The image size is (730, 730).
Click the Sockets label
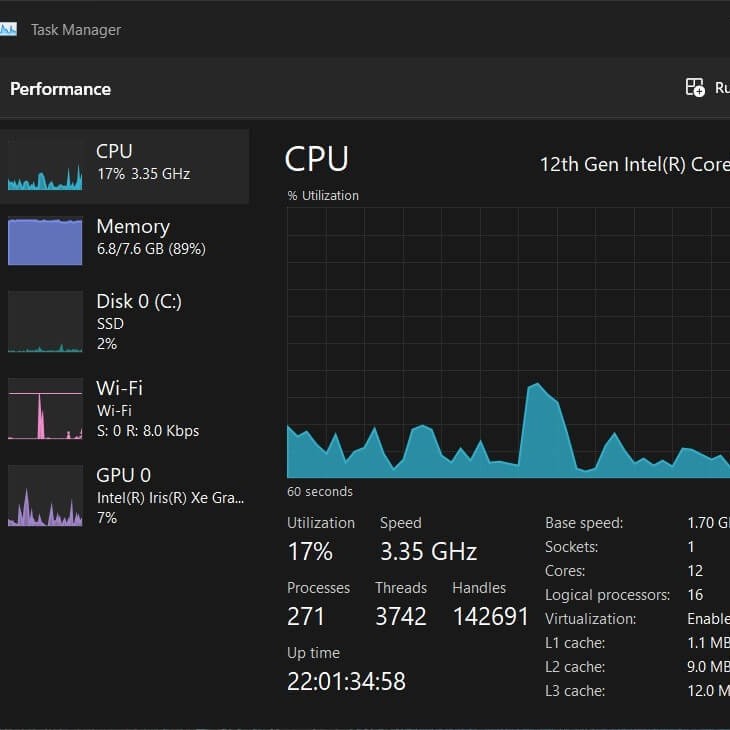pyautogui.click(x=571, y=547)
